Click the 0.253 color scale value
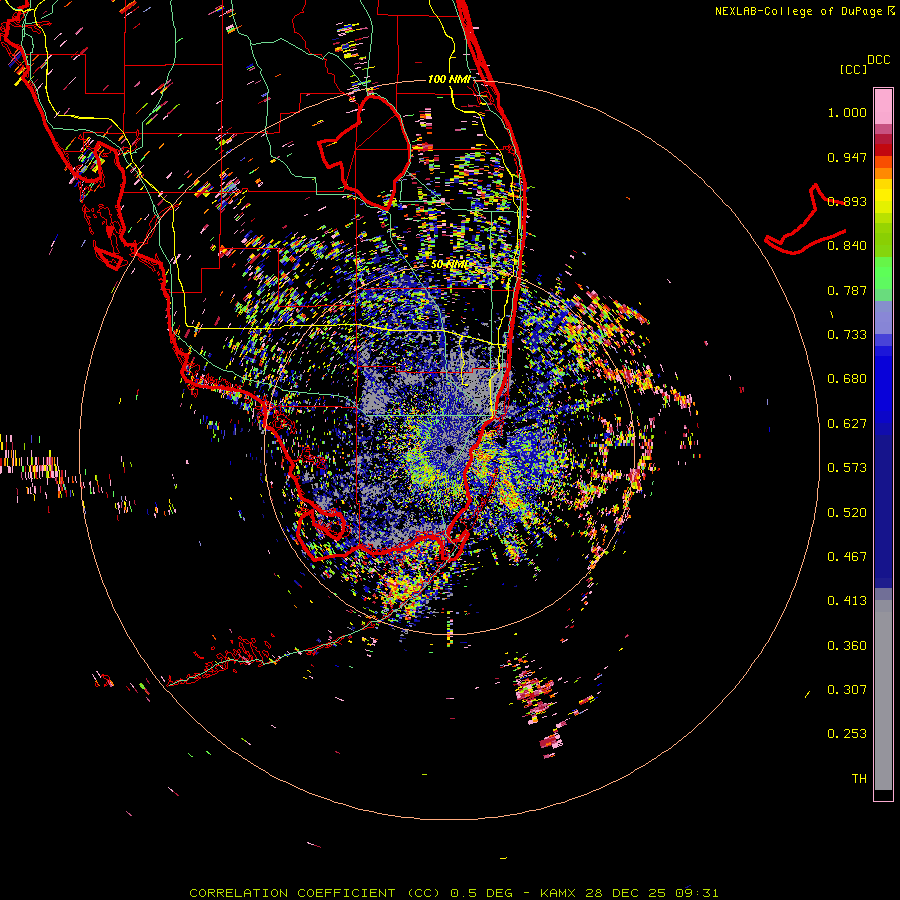This screenshot has width=900, height=900. 847,734
